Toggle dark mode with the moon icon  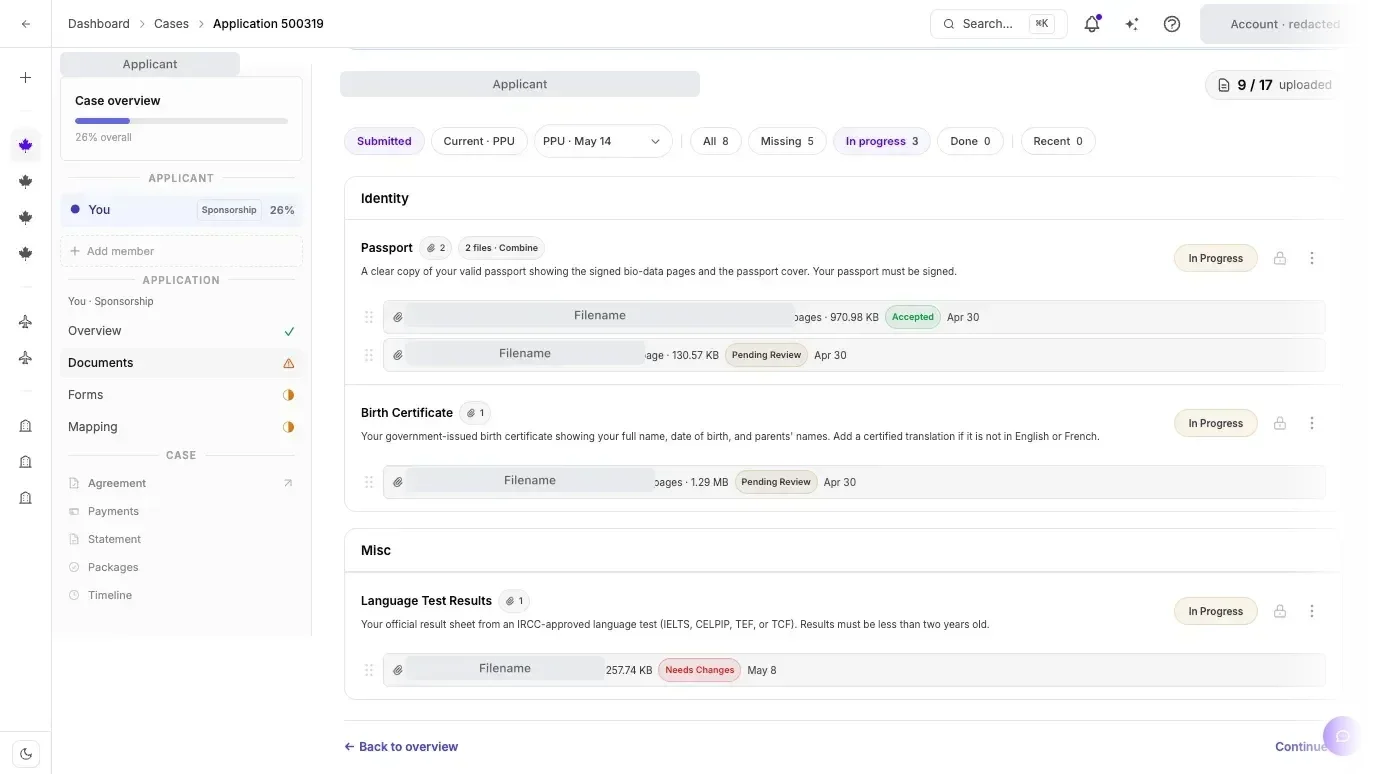tap(26, 754)
